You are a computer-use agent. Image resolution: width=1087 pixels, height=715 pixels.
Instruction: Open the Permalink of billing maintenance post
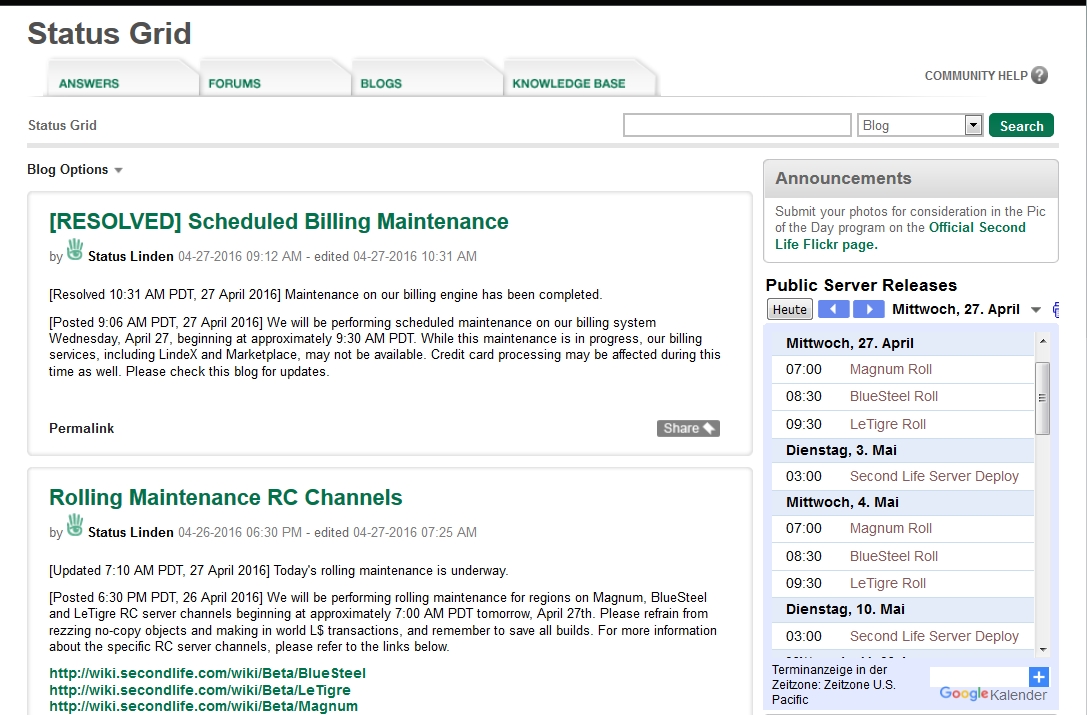point(81,429)
